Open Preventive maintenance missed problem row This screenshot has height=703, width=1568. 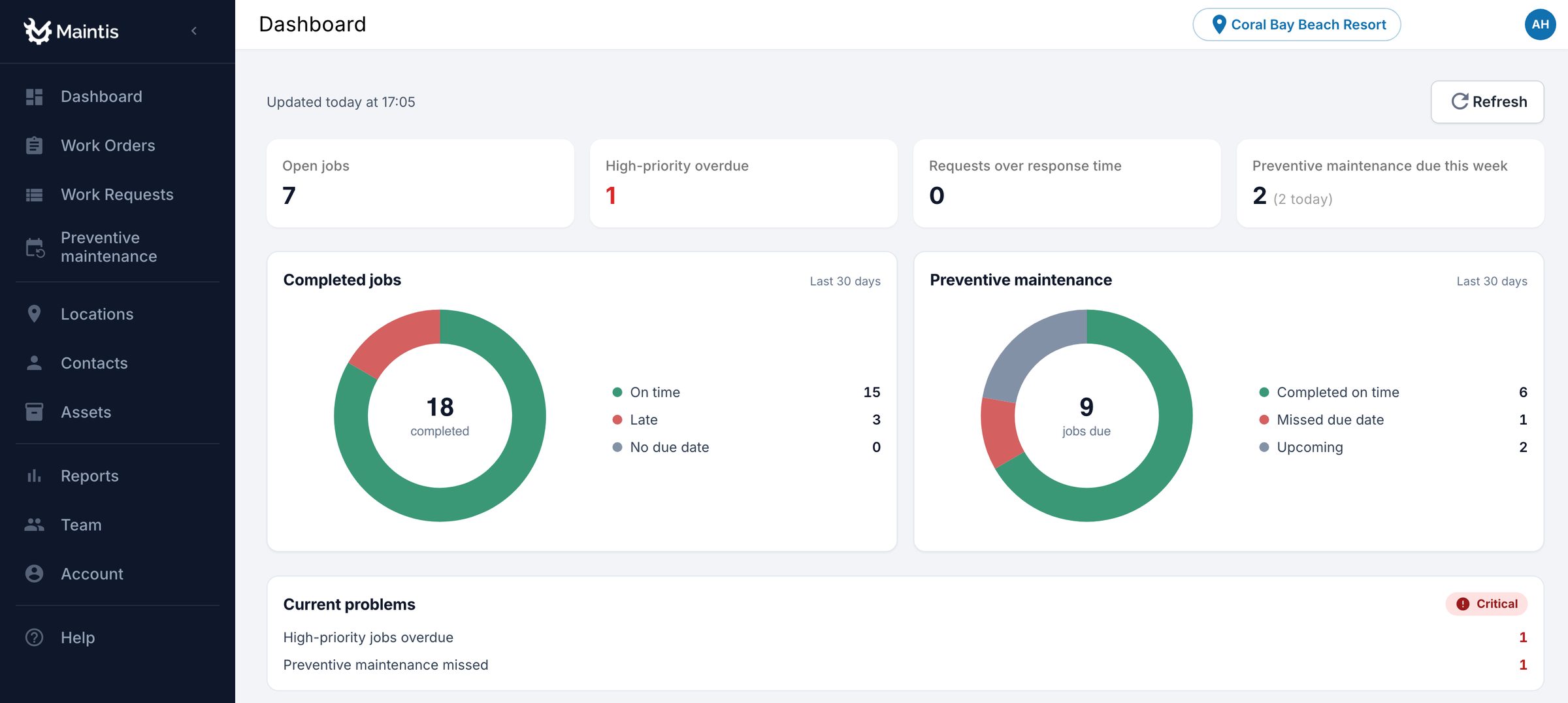[x=905, y=665]
